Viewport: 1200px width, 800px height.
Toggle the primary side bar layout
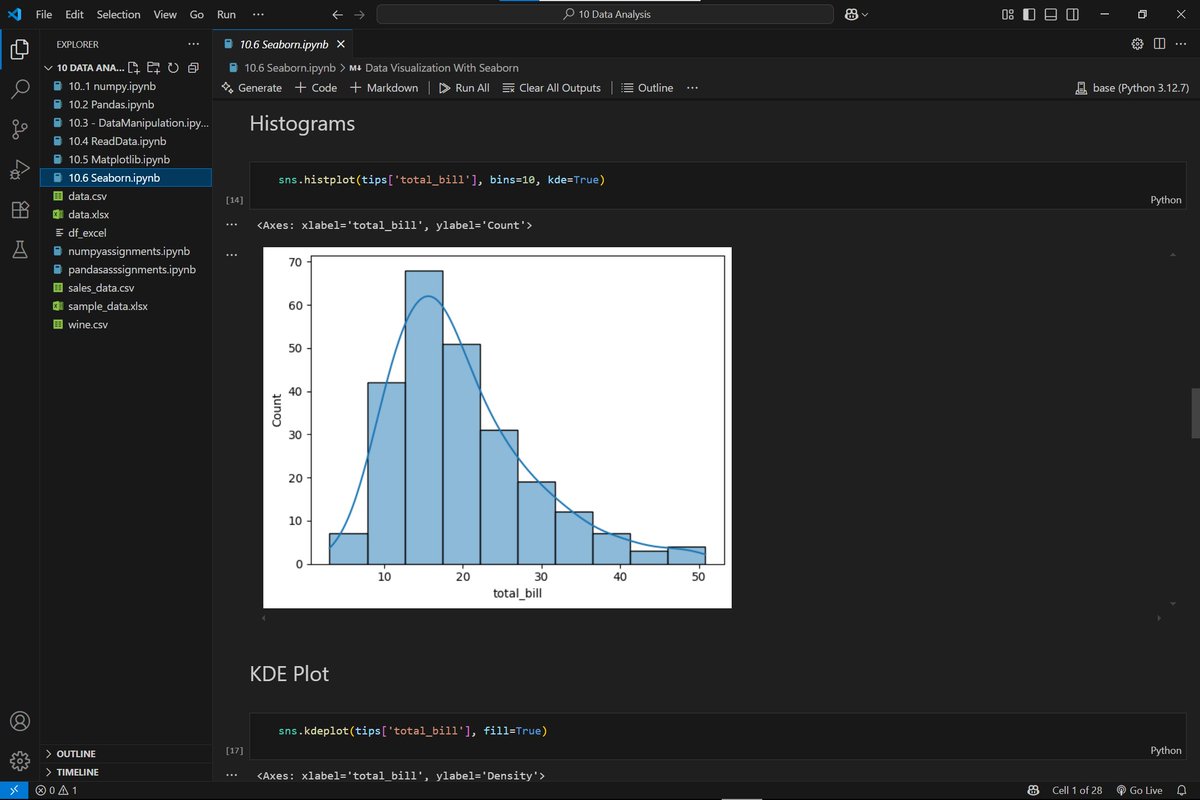pyautogui.click(x=1029, y=15)
